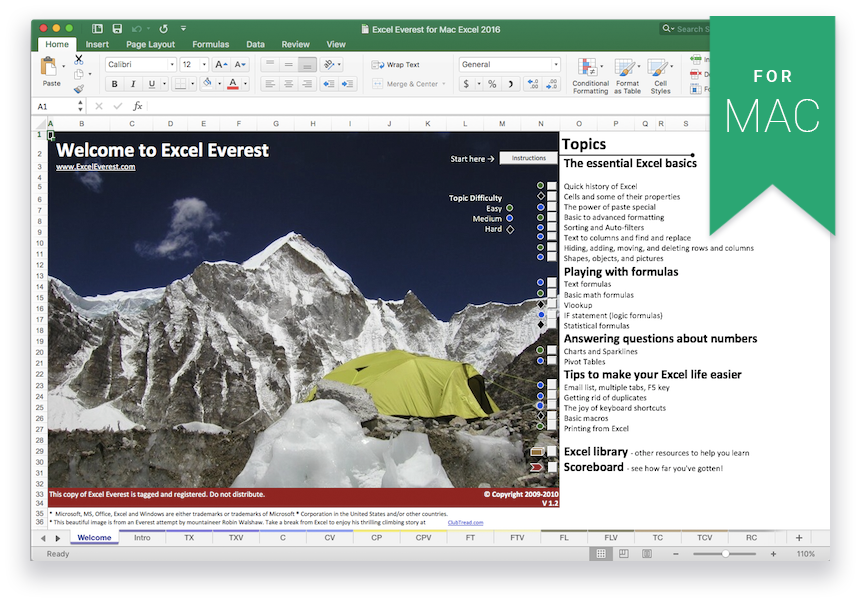
Task: Tick the checkbox for Quick history of Excel
Action: coord(552,186)
